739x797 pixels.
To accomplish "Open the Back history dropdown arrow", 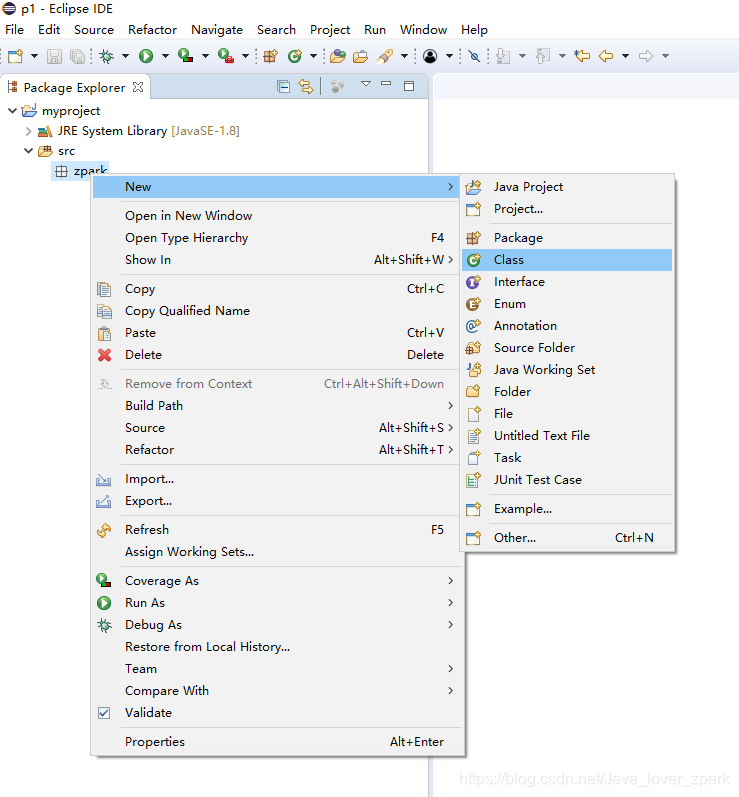I will (x=626, y=56).
